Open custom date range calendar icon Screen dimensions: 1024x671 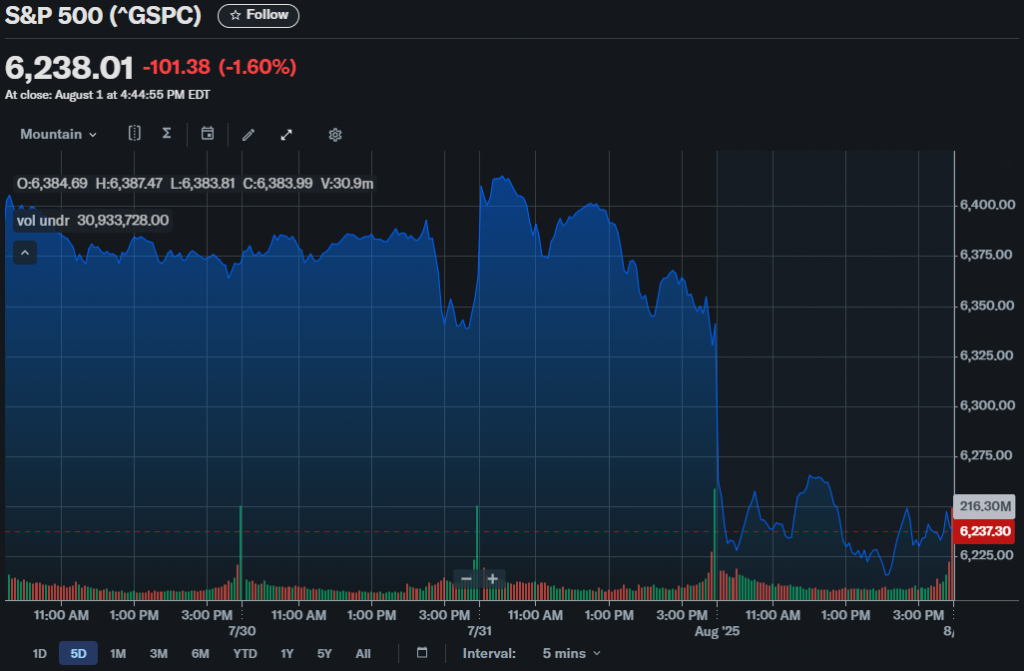point(422,653)
